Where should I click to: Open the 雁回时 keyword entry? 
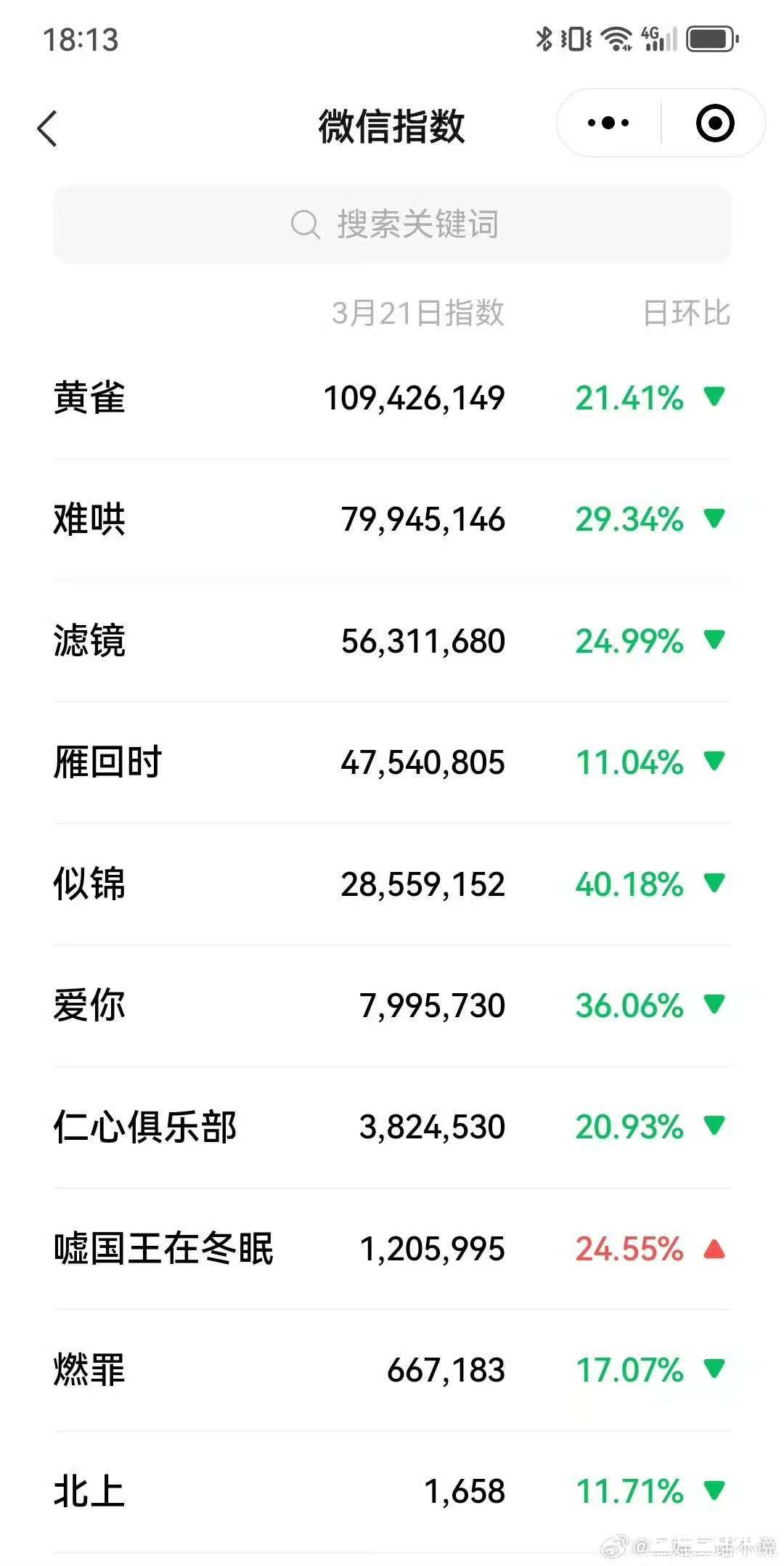[x=107, y=762]
